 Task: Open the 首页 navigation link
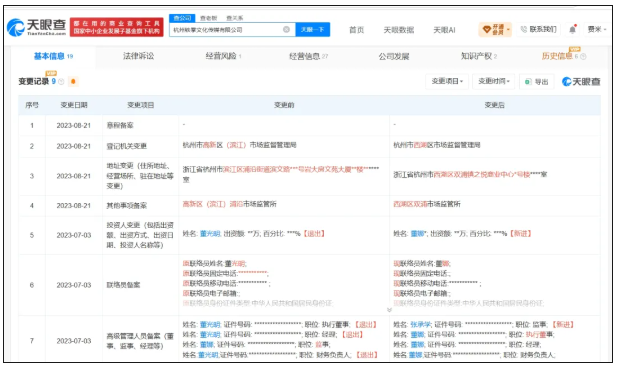click(356, 30)
